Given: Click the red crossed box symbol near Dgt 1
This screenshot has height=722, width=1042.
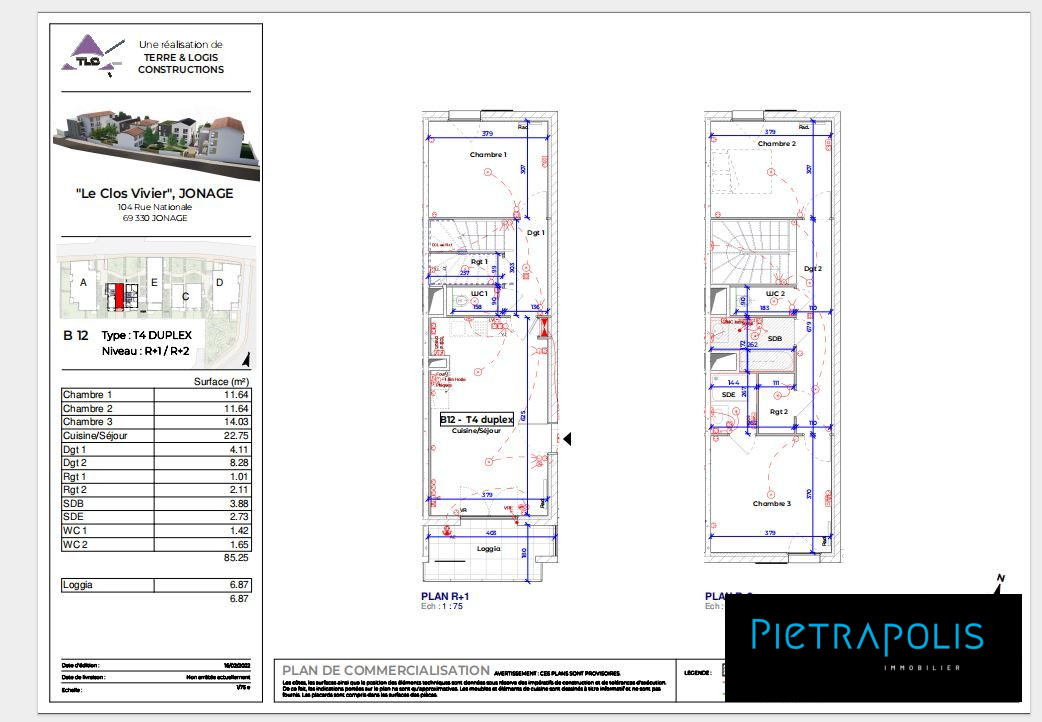Looking at the screenshot, I should (543, 327).
